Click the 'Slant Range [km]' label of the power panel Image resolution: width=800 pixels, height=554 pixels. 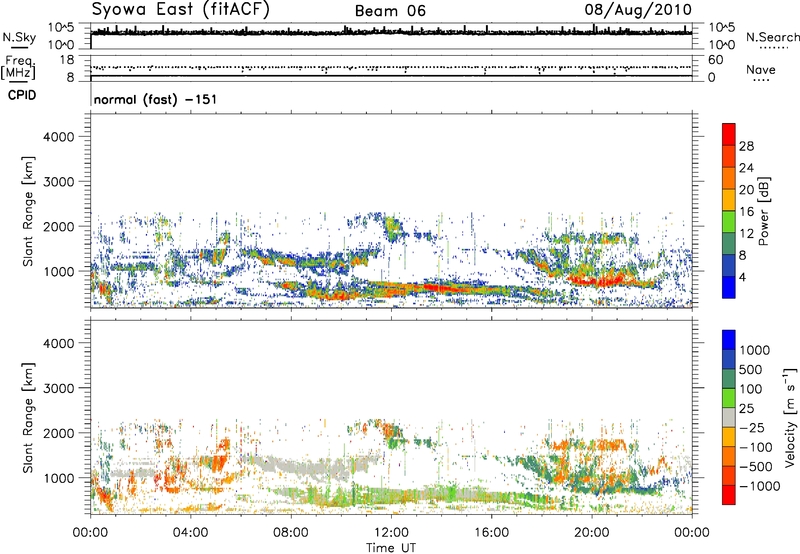(28, 211)
